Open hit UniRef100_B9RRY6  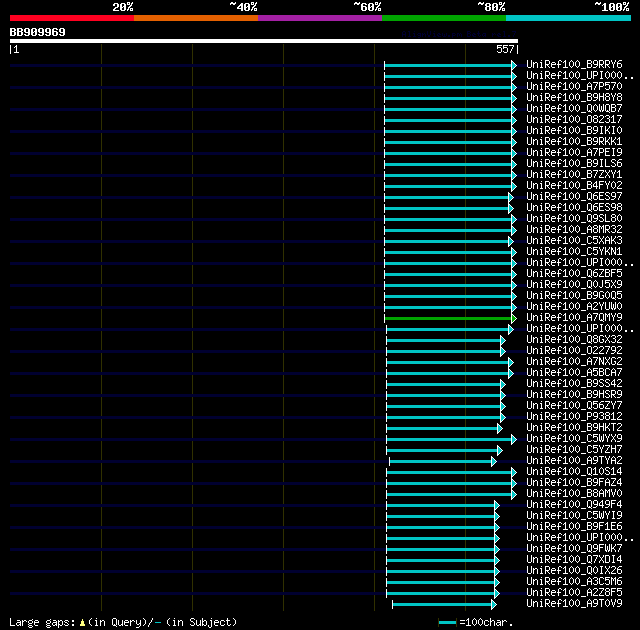[x=574, y=64]
